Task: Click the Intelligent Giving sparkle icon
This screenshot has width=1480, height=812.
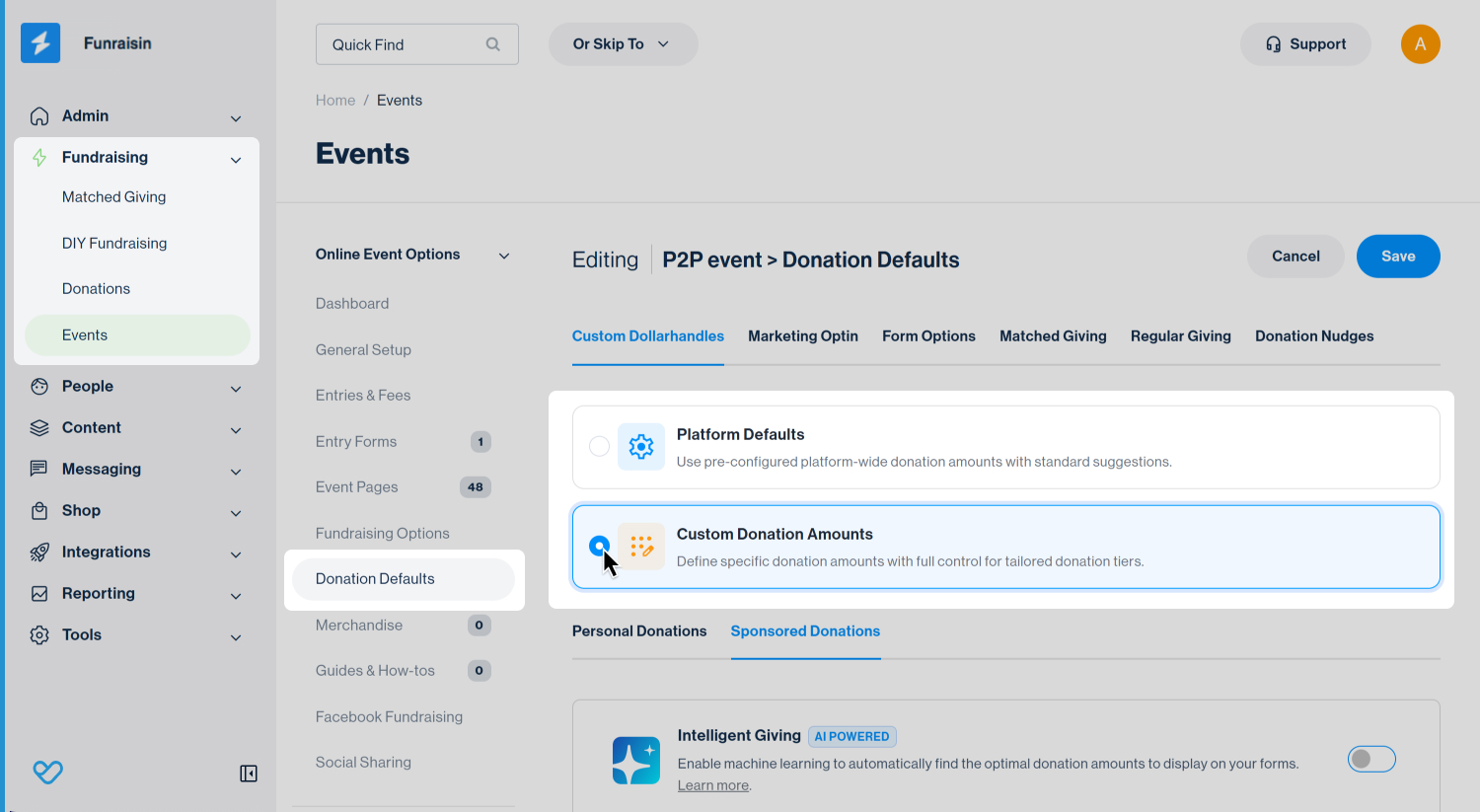Action: [635, 761]
